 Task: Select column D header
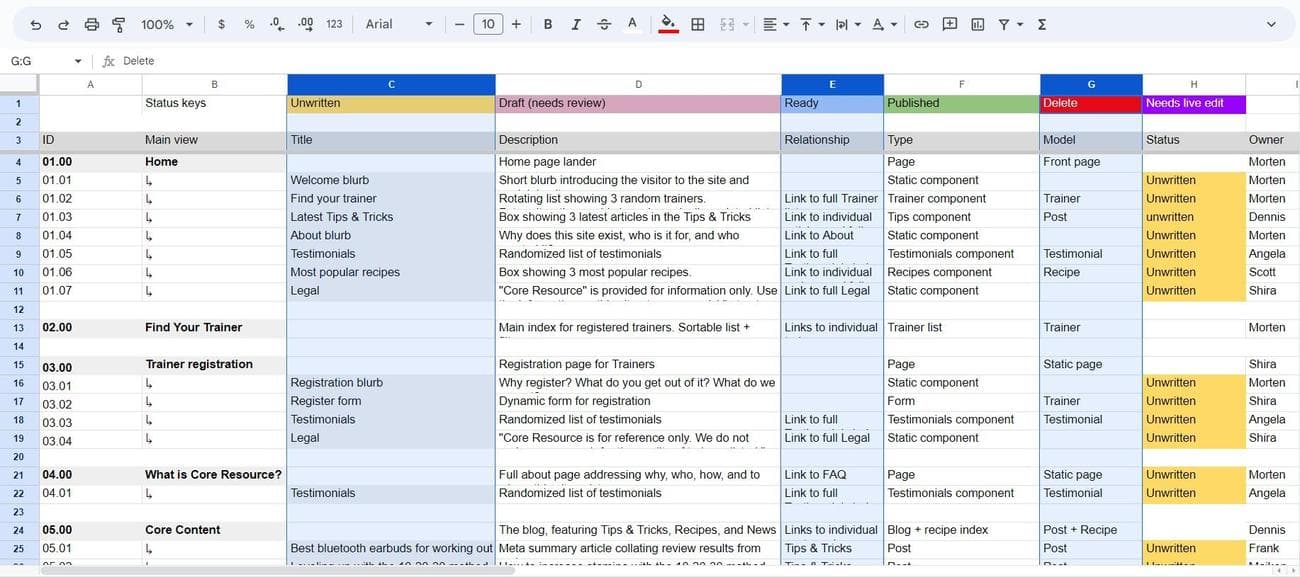pos(638,85)
